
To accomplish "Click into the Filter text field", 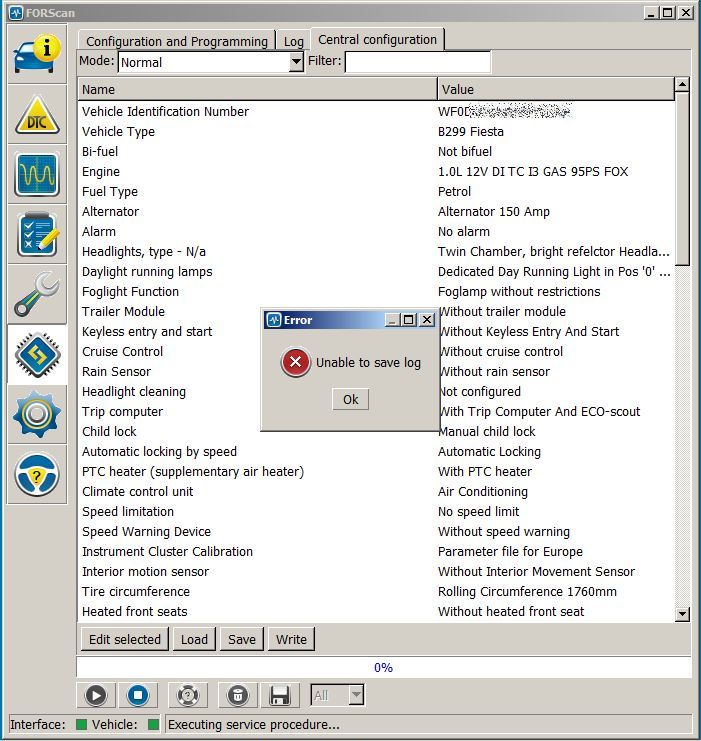I will [x=418, y=62].
